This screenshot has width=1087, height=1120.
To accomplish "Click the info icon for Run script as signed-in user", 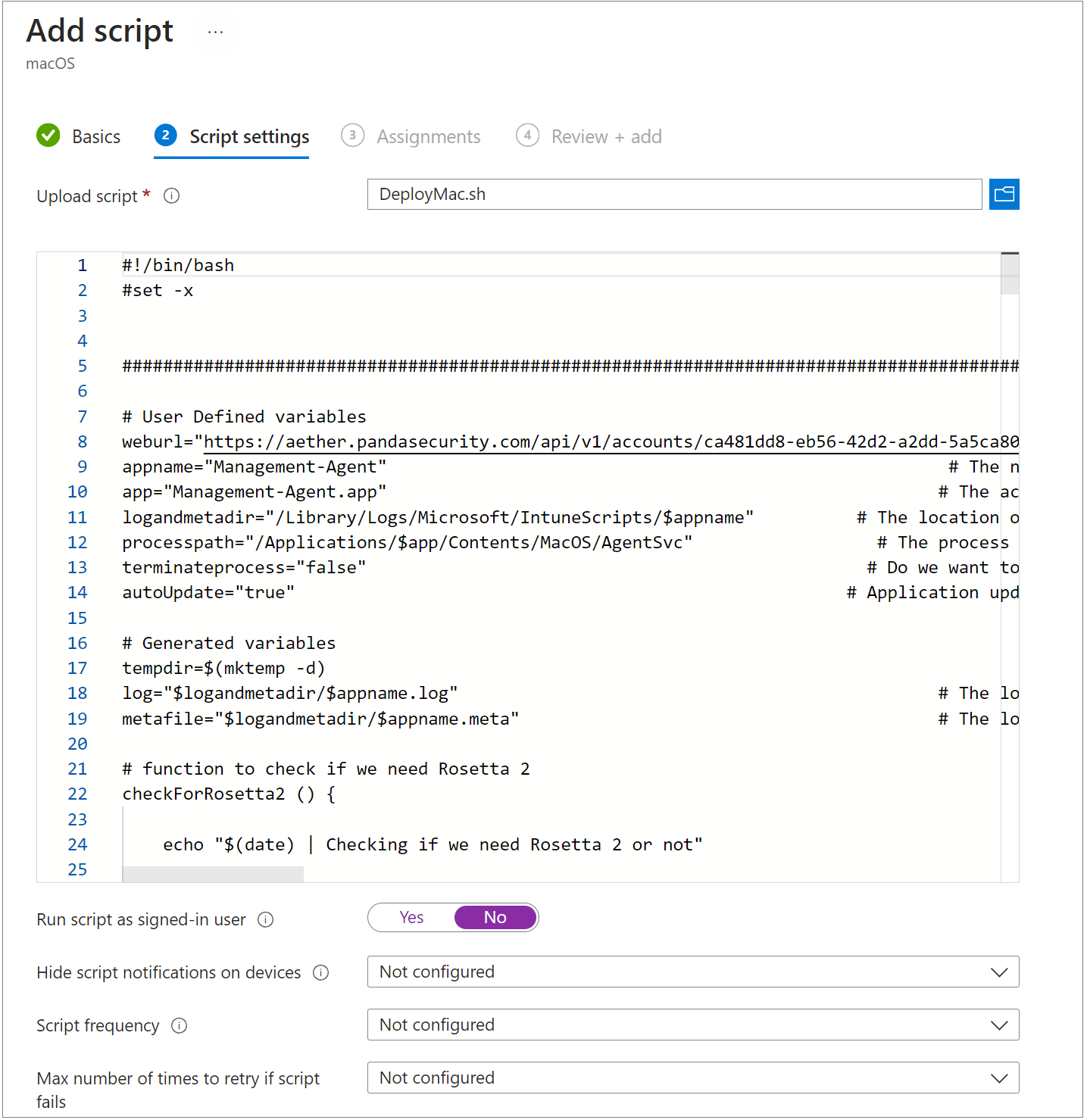I will [x=266, y=919].
